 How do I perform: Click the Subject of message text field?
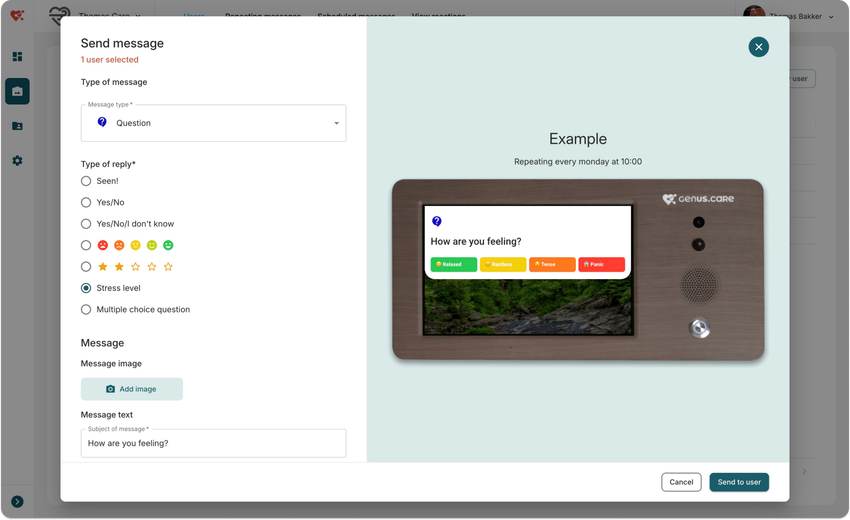[213, 444]
